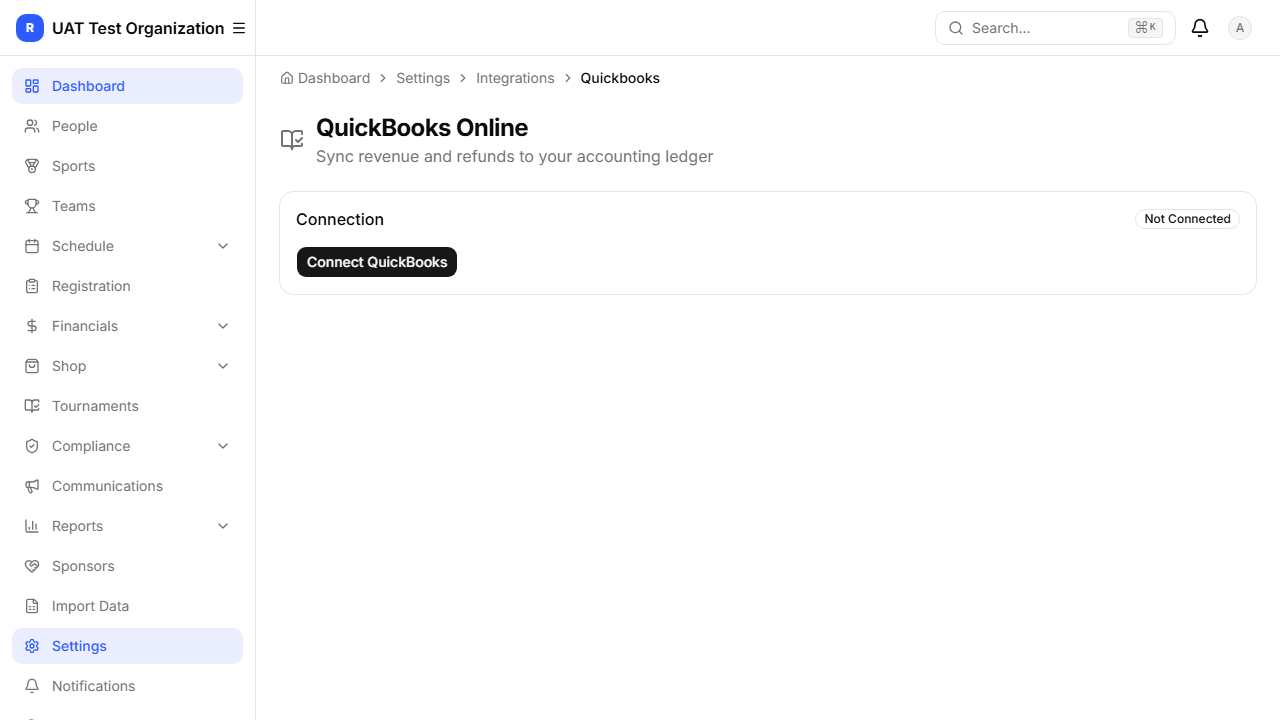The height and width of the screenshot is (720, 1280).
Task: Open the user avatar menu
Action: tap(1240, 28)
